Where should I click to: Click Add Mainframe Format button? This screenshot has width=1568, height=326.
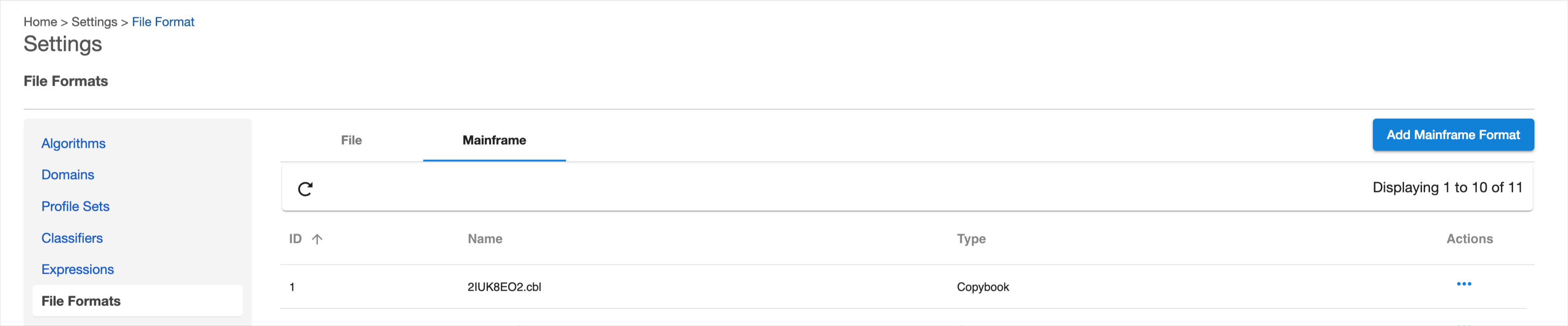click(x=1452, y=135)
